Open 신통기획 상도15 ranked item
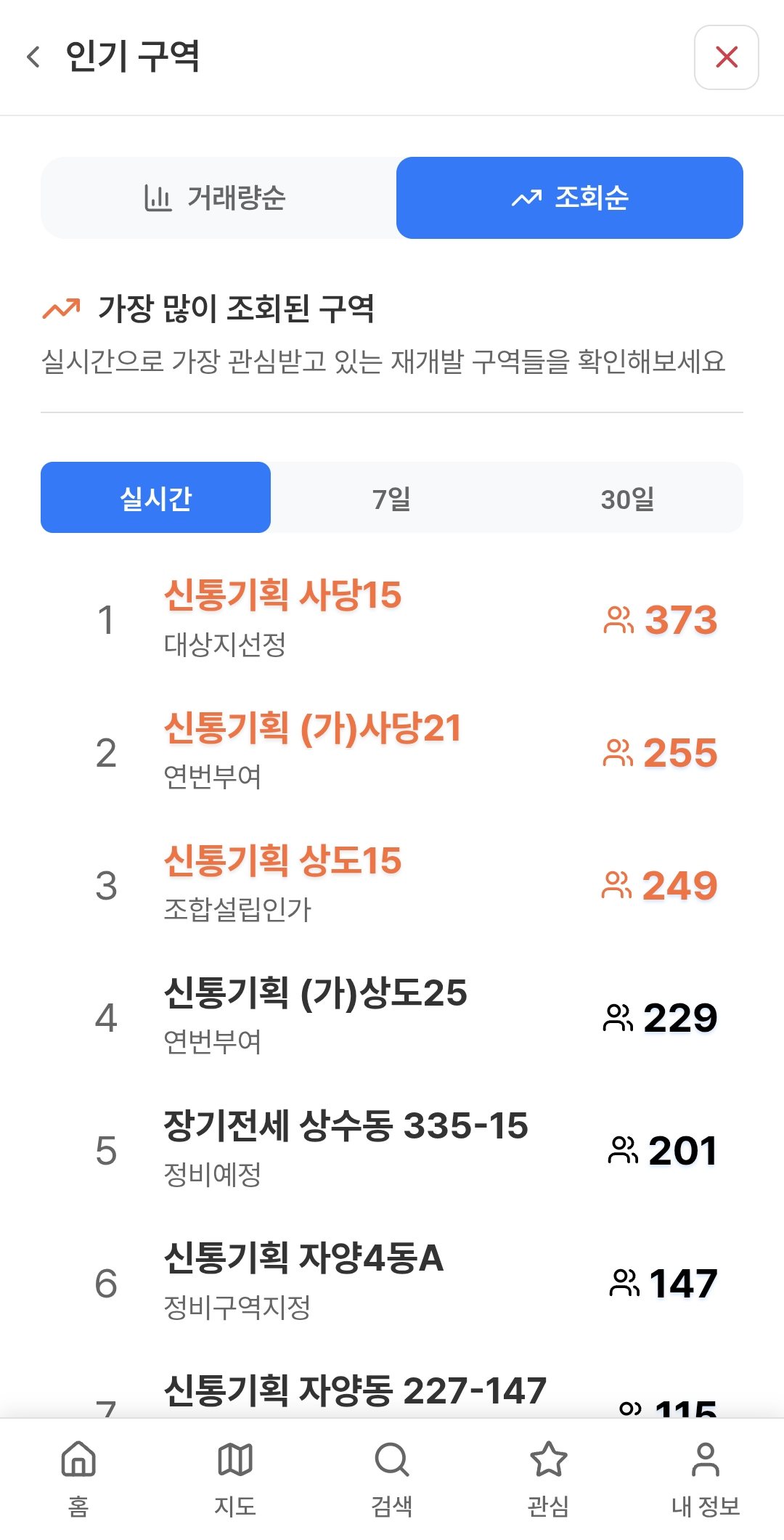Viewport: 784px width, 1540px height. (x=282, y=860)
